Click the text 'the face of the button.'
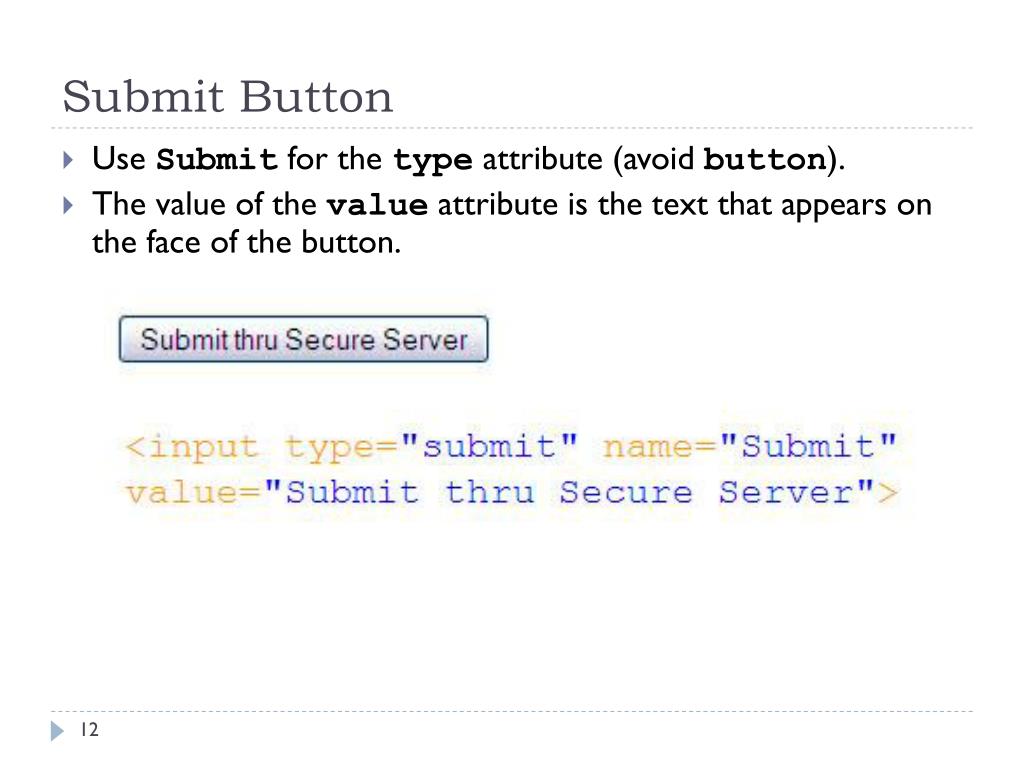This screenshot has height=768, width=1024. 246,243
